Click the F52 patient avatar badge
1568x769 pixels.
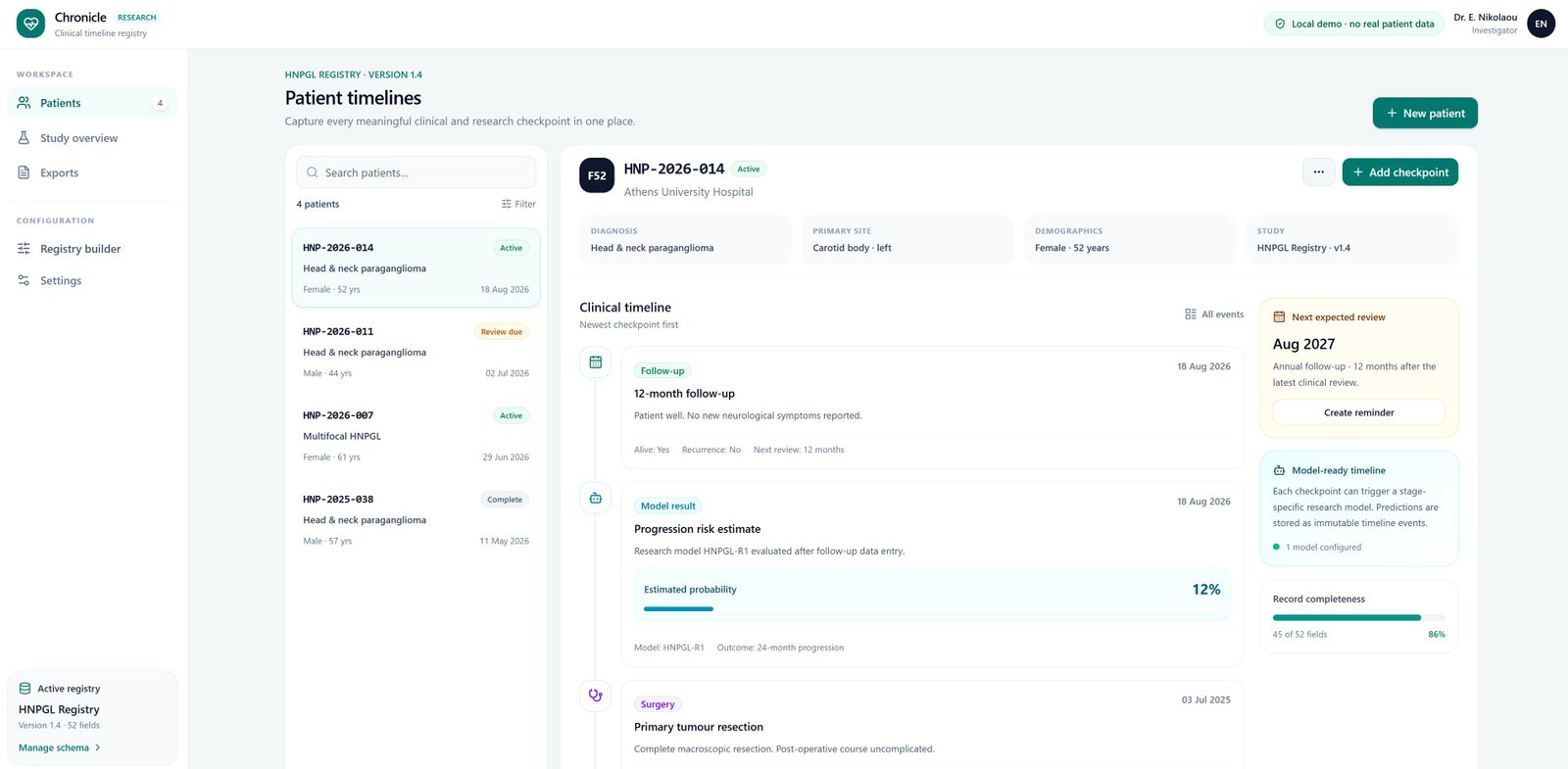(597, 175)
